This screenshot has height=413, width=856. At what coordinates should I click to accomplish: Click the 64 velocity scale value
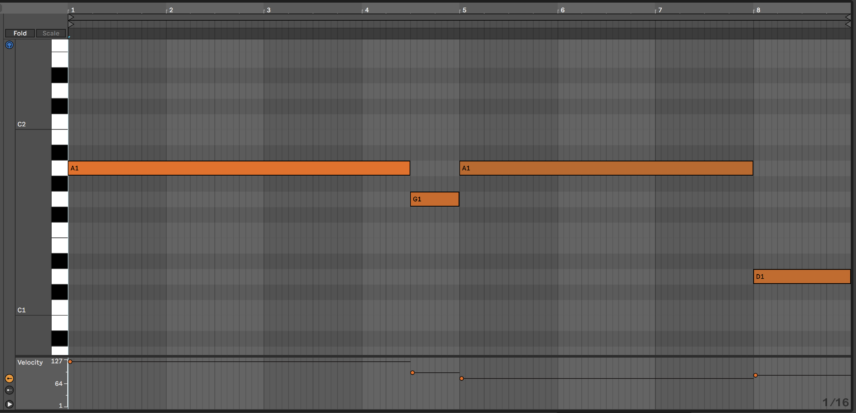tap(58, 384)
